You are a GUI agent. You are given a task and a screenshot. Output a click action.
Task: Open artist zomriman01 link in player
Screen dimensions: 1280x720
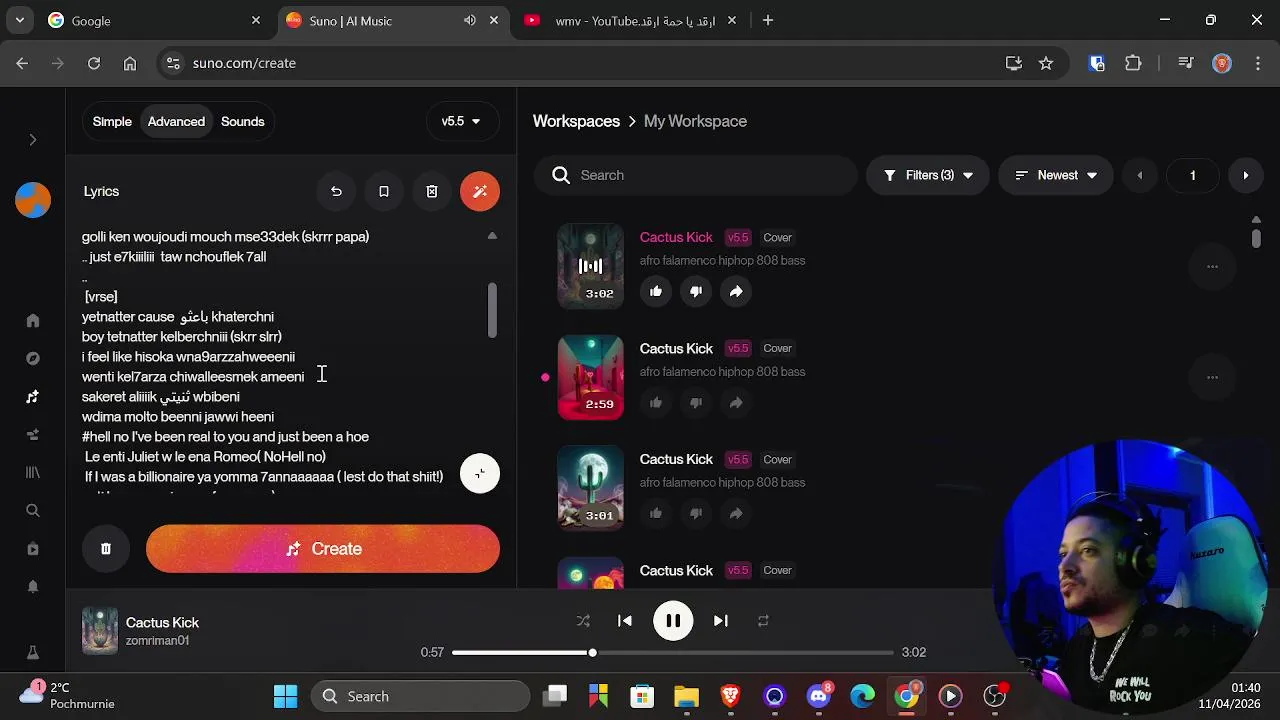click(157, 641)
